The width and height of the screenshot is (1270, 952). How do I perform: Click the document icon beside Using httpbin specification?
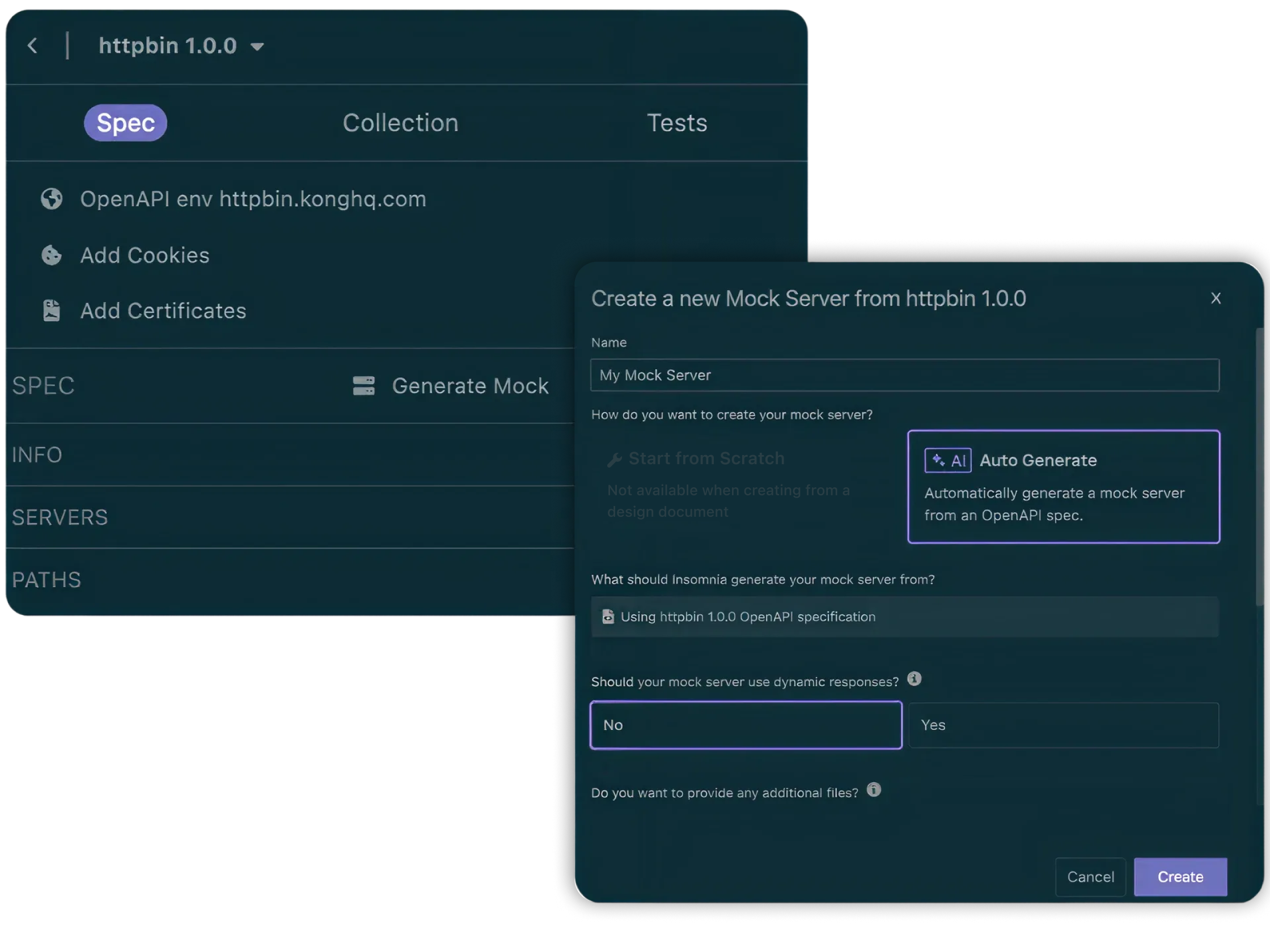(x=607, y=617)
